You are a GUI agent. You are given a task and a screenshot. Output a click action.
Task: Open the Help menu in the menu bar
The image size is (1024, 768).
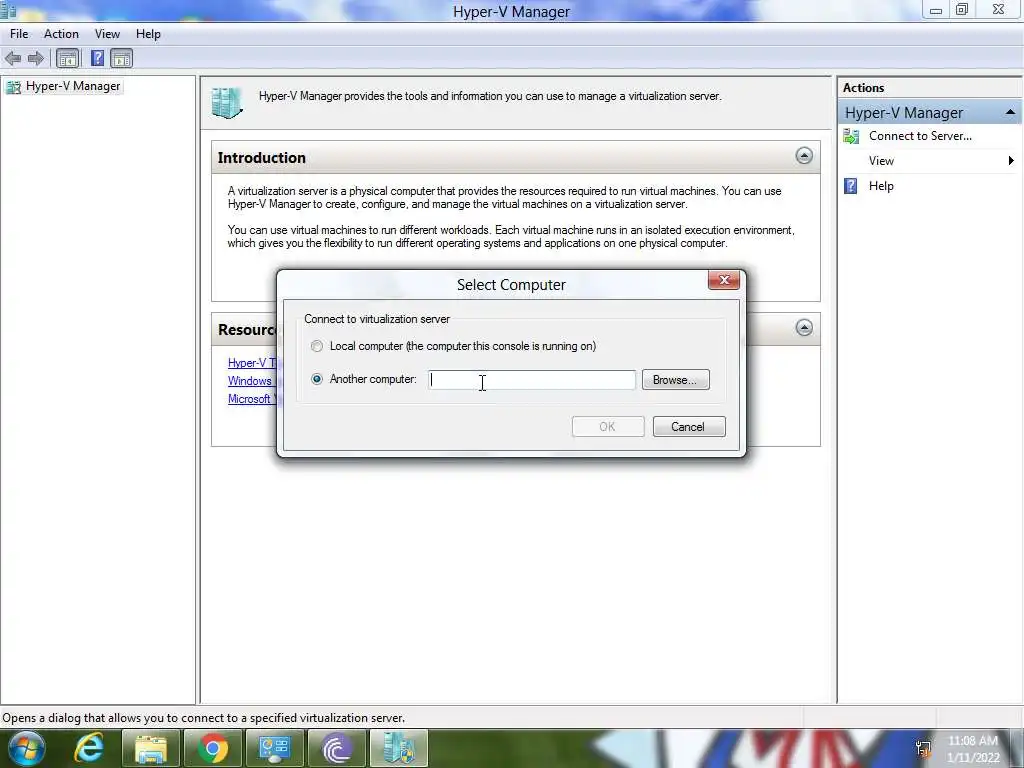click(x=148, y=34)
